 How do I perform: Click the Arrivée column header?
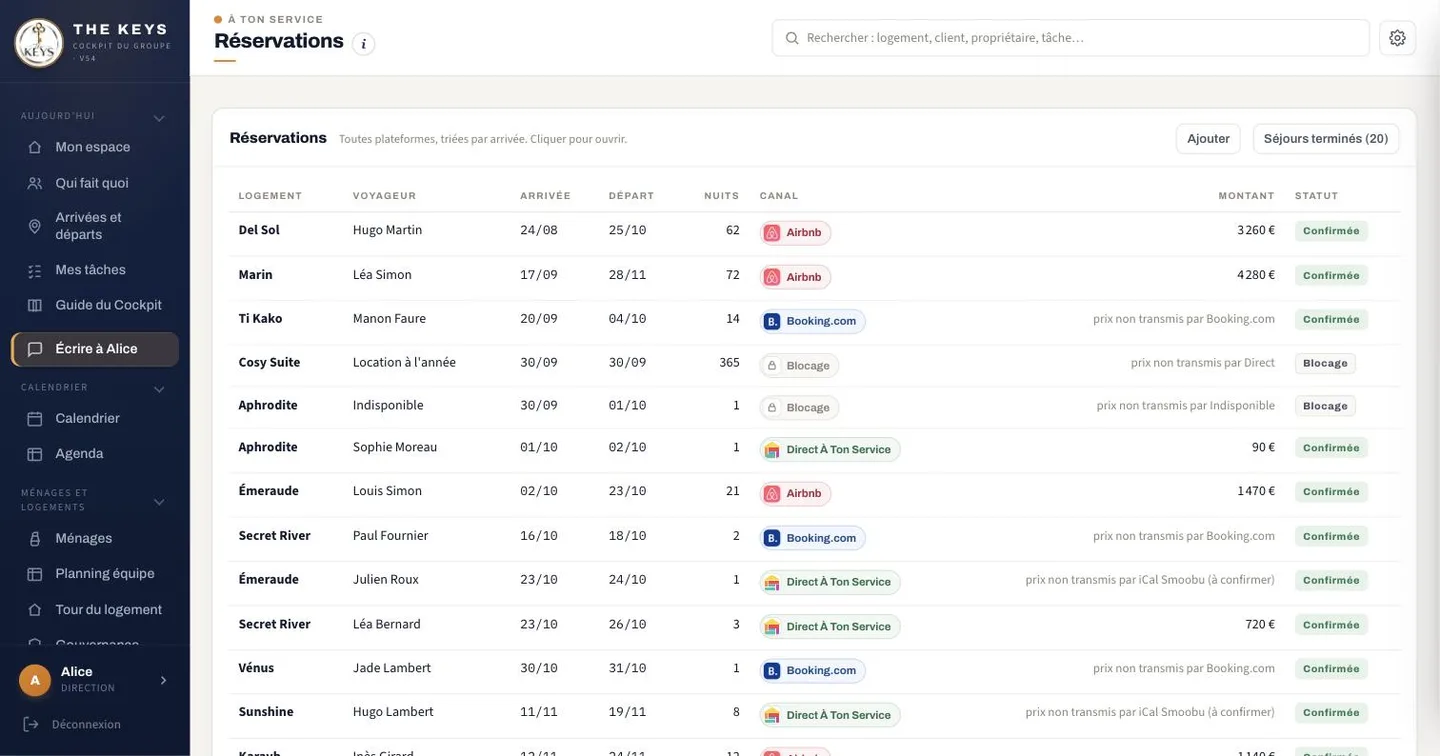(545, 196)
